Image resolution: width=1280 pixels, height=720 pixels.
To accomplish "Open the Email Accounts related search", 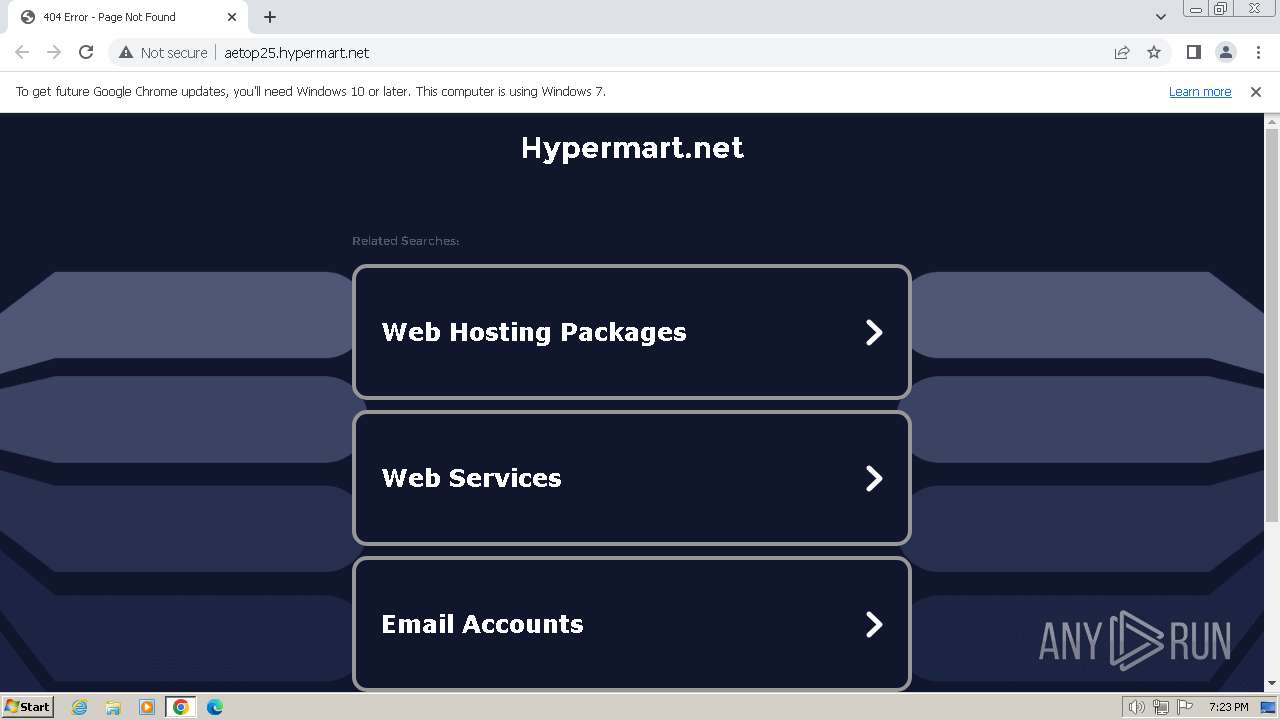I will coord(632,624).
